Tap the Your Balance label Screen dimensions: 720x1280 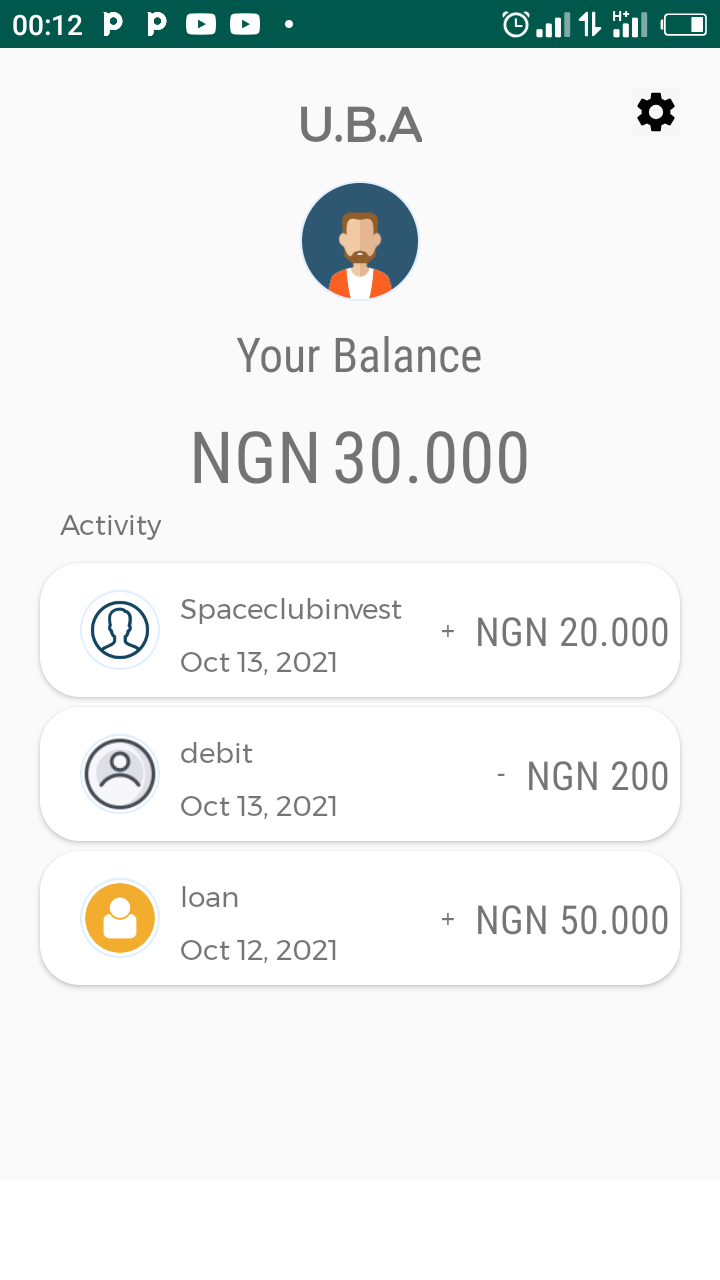coord(359,356)
